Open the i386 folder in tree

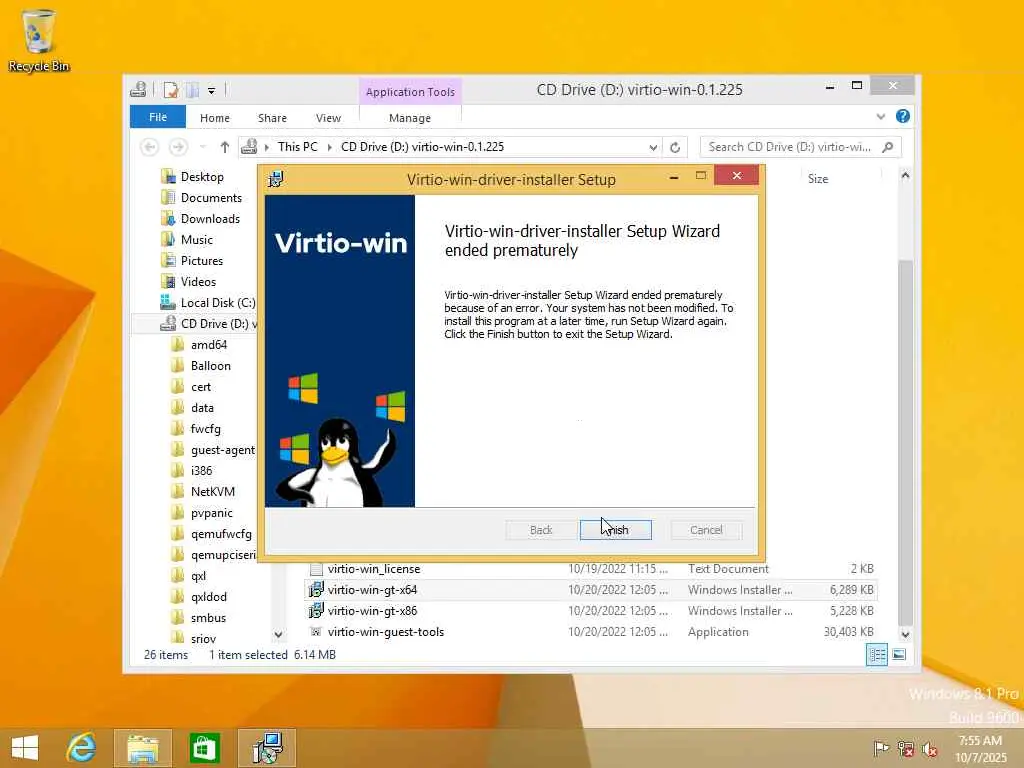201,470
